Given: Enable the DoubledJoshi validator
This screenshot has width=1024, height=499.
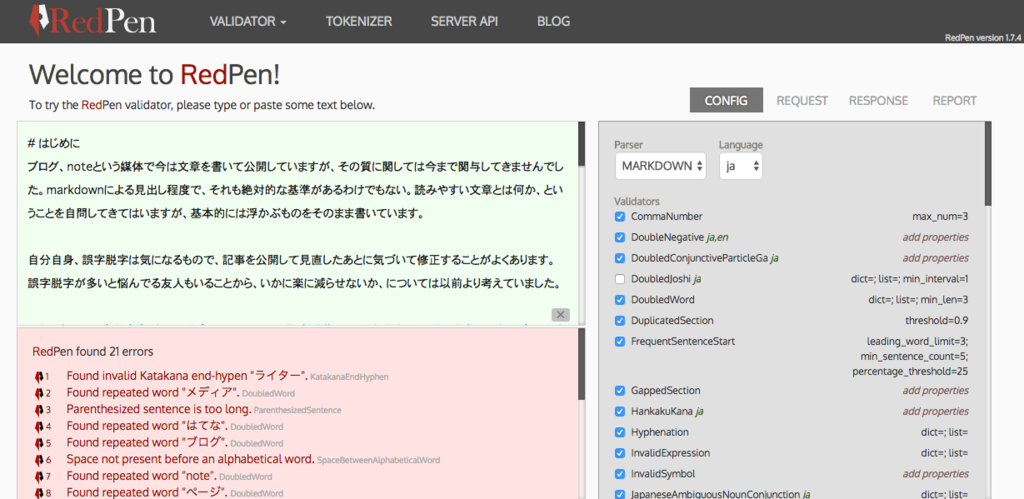Looking at the screenshot, I should pos(620,279).
